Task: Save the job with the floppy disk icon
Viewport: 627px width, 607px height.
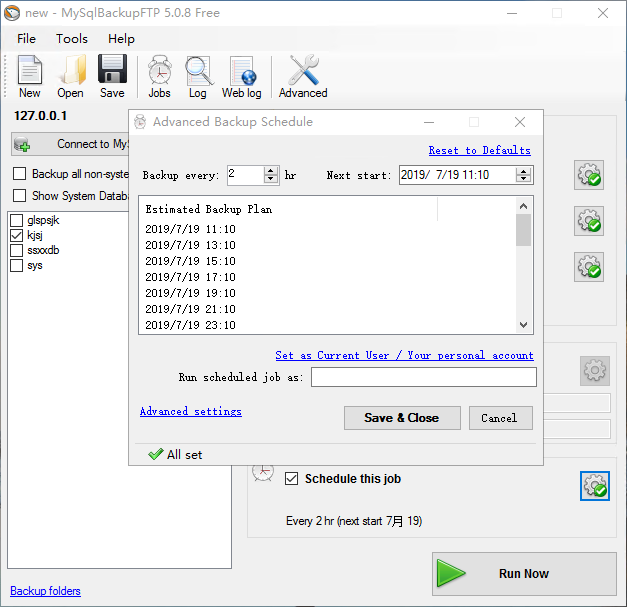Action: (x=112, y=69)
